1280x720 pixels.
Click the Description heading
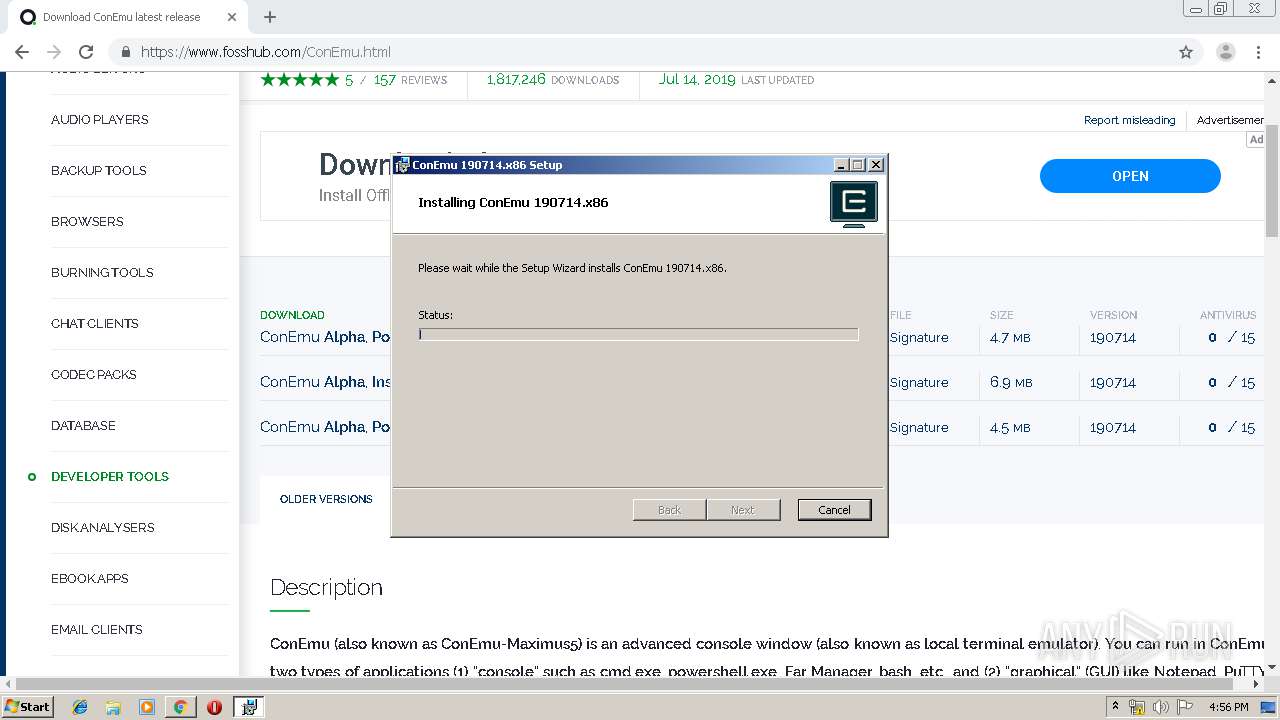(x=326, y=587)
